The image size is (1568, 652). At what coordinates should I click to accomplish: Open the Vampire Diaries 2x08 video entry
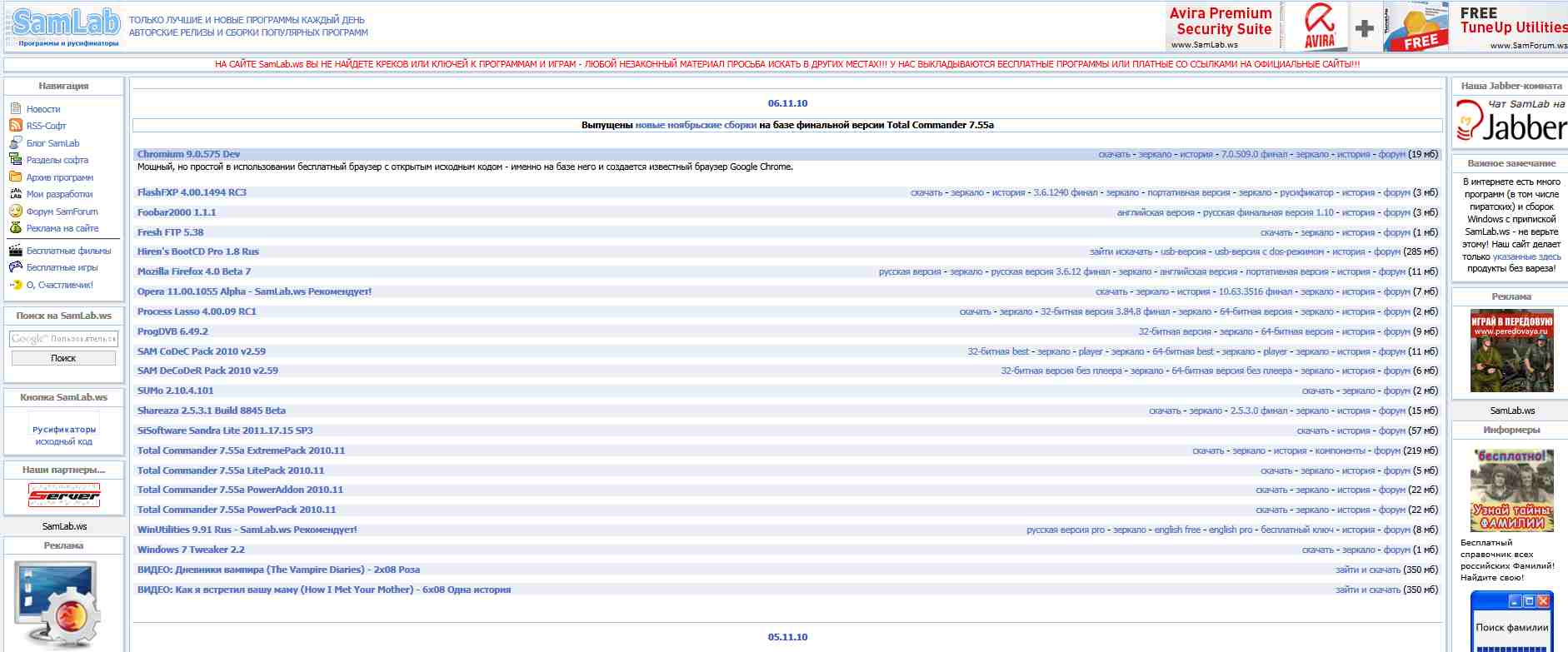(278, 570)
